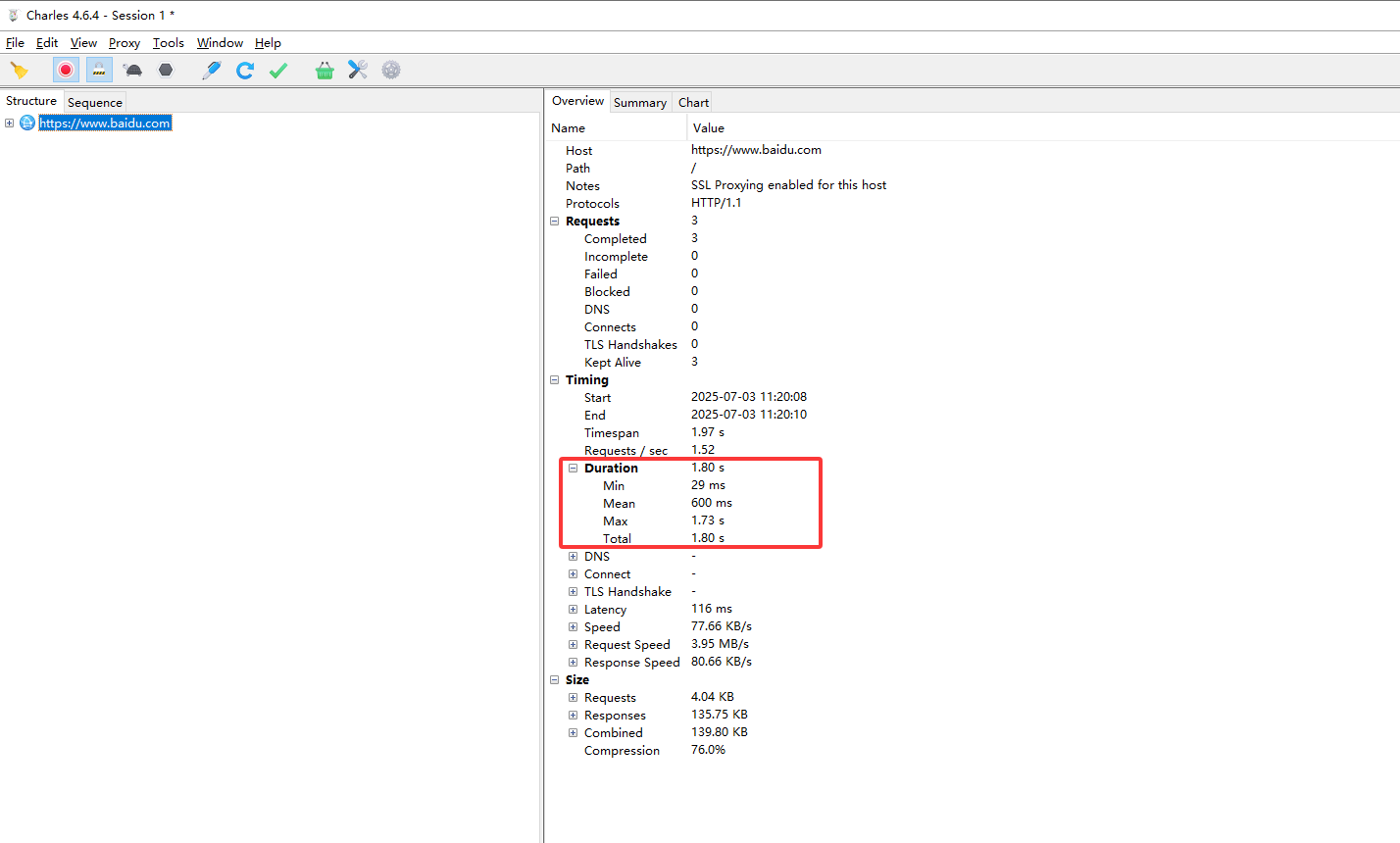Click the End time value 2025-07-03 11:20:10
The width and height of the screenshot is (1400, 843).
point(749,415)
